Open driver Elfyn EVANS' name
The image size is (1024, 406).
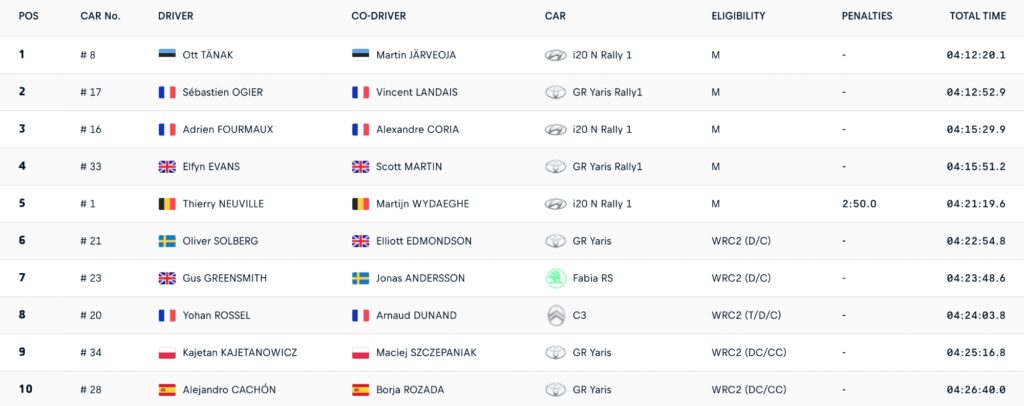(212, 166)
